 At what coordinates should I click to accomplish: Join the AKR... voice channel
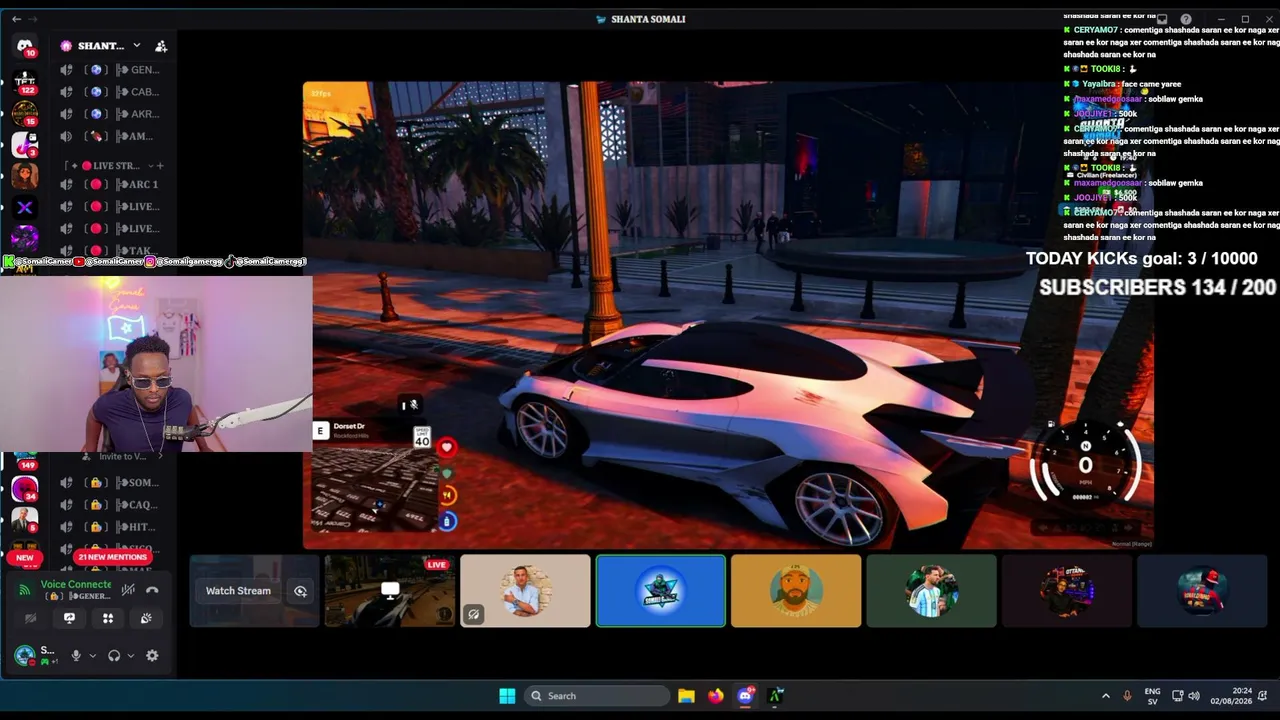[x=110, y=114]
